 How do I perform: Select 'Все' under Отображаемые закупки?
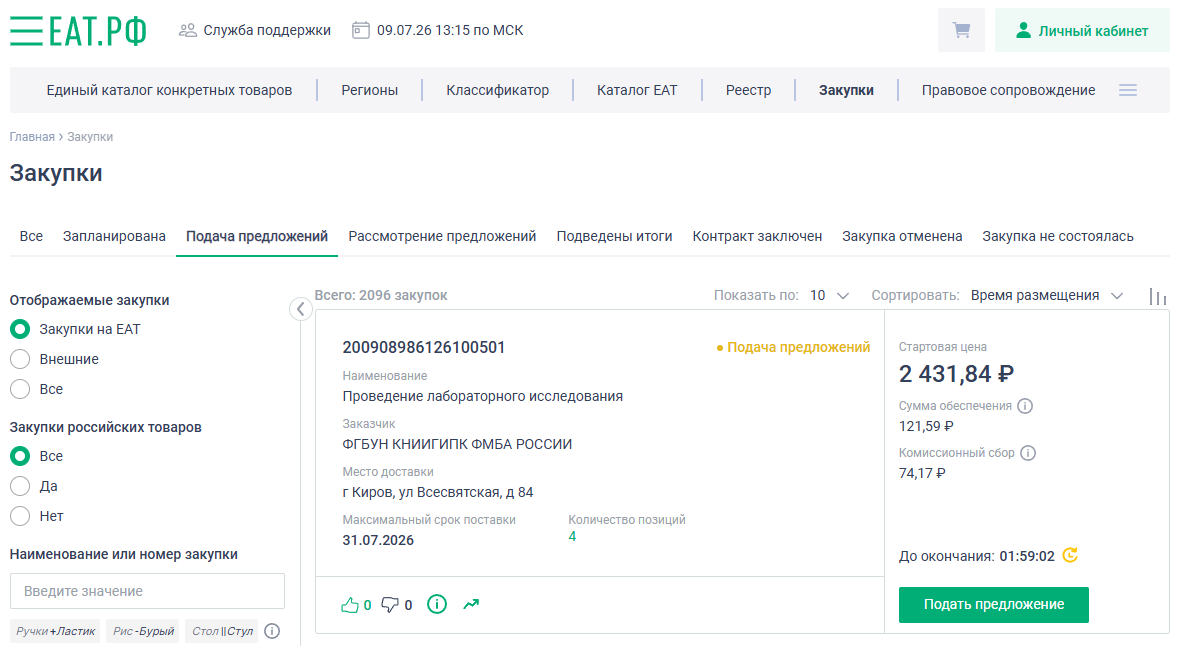point(20,390)
